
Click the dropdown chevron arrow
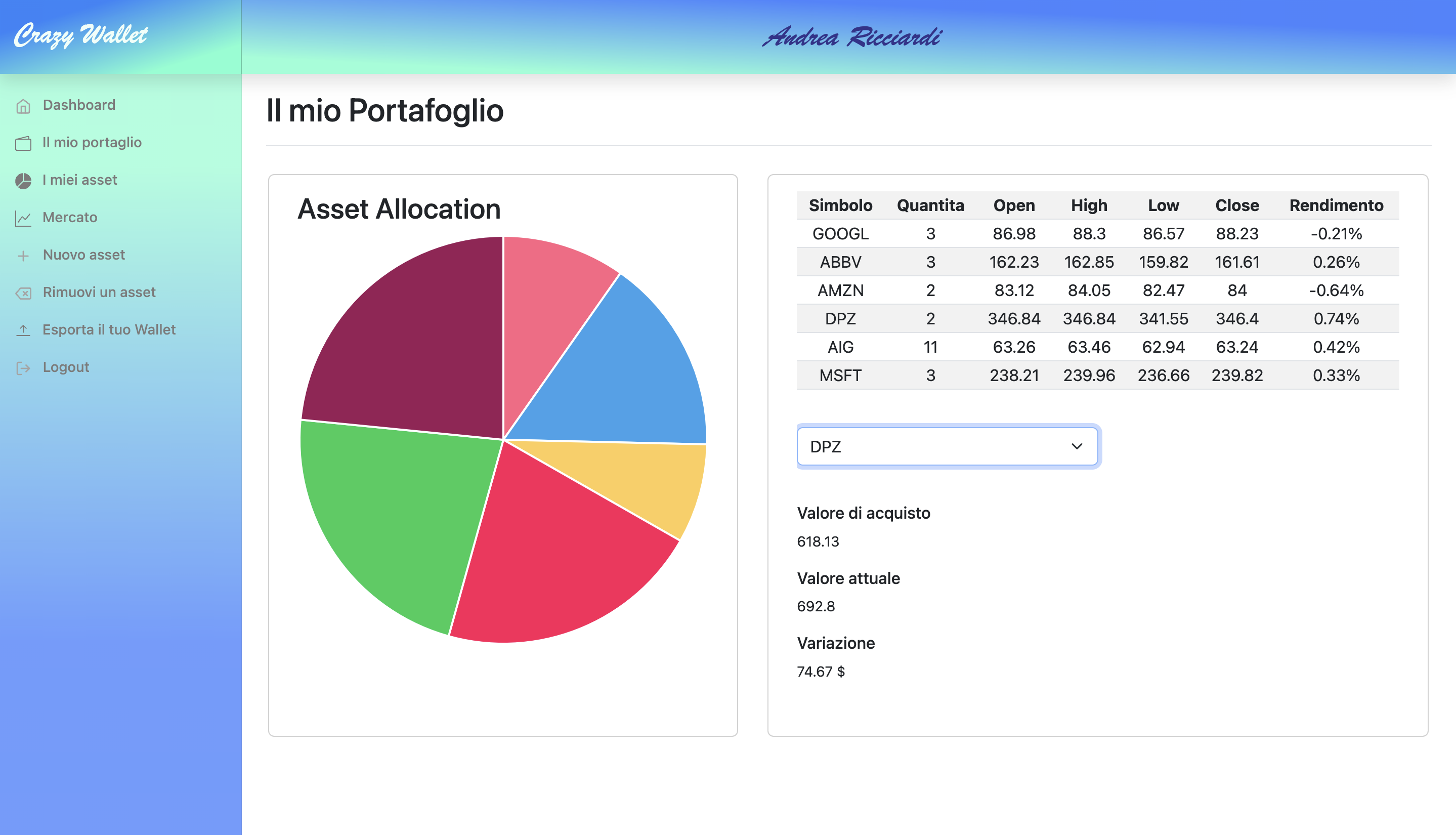pos(1077,446)
